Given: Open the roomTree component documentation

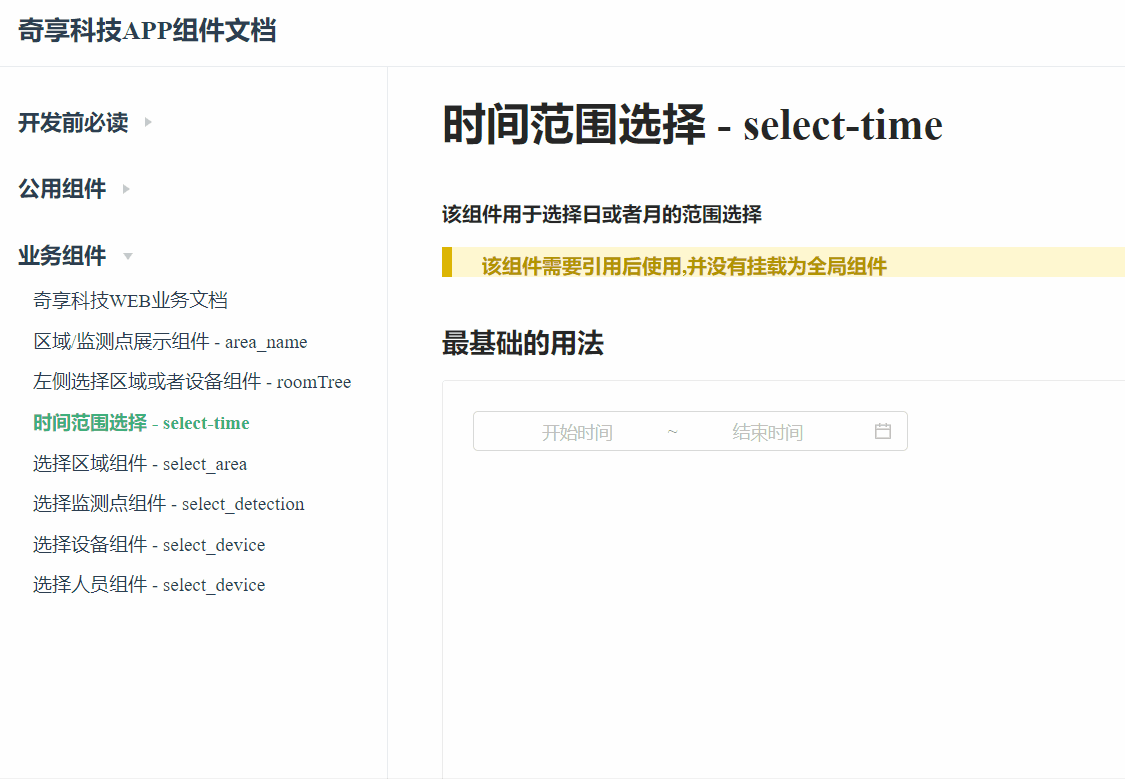Looking at the screenshot, I should click(191, 381).
